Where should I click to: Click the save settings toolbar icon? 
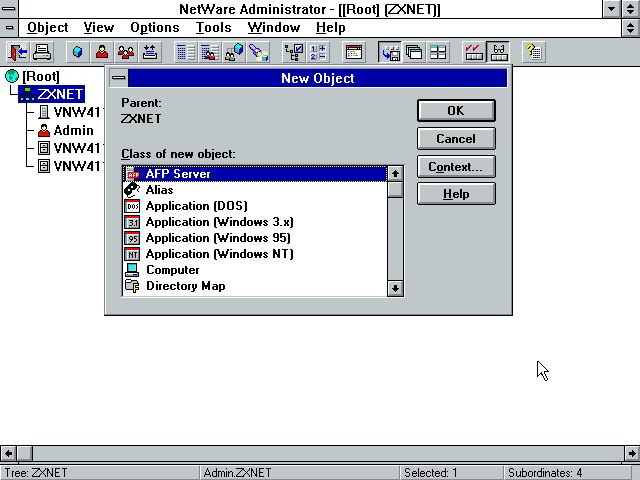(390, 52)
